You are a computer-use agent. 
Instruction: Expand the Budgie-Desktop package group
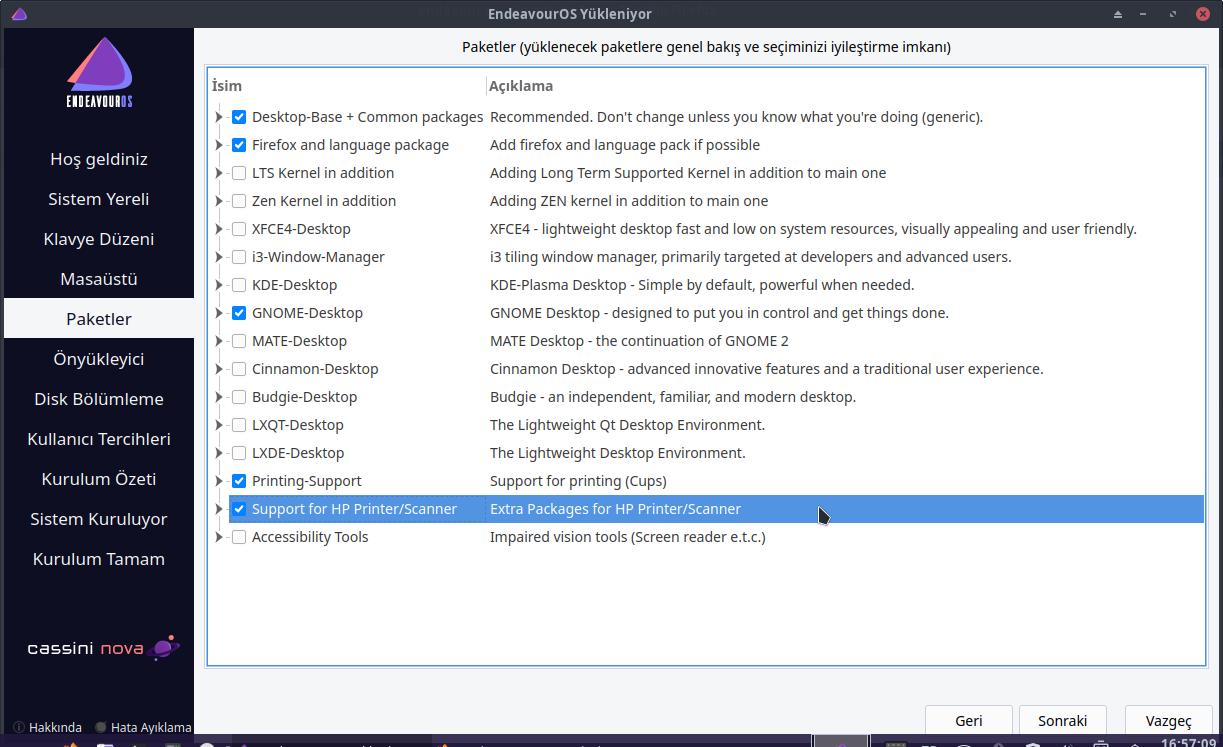[219, 397]
